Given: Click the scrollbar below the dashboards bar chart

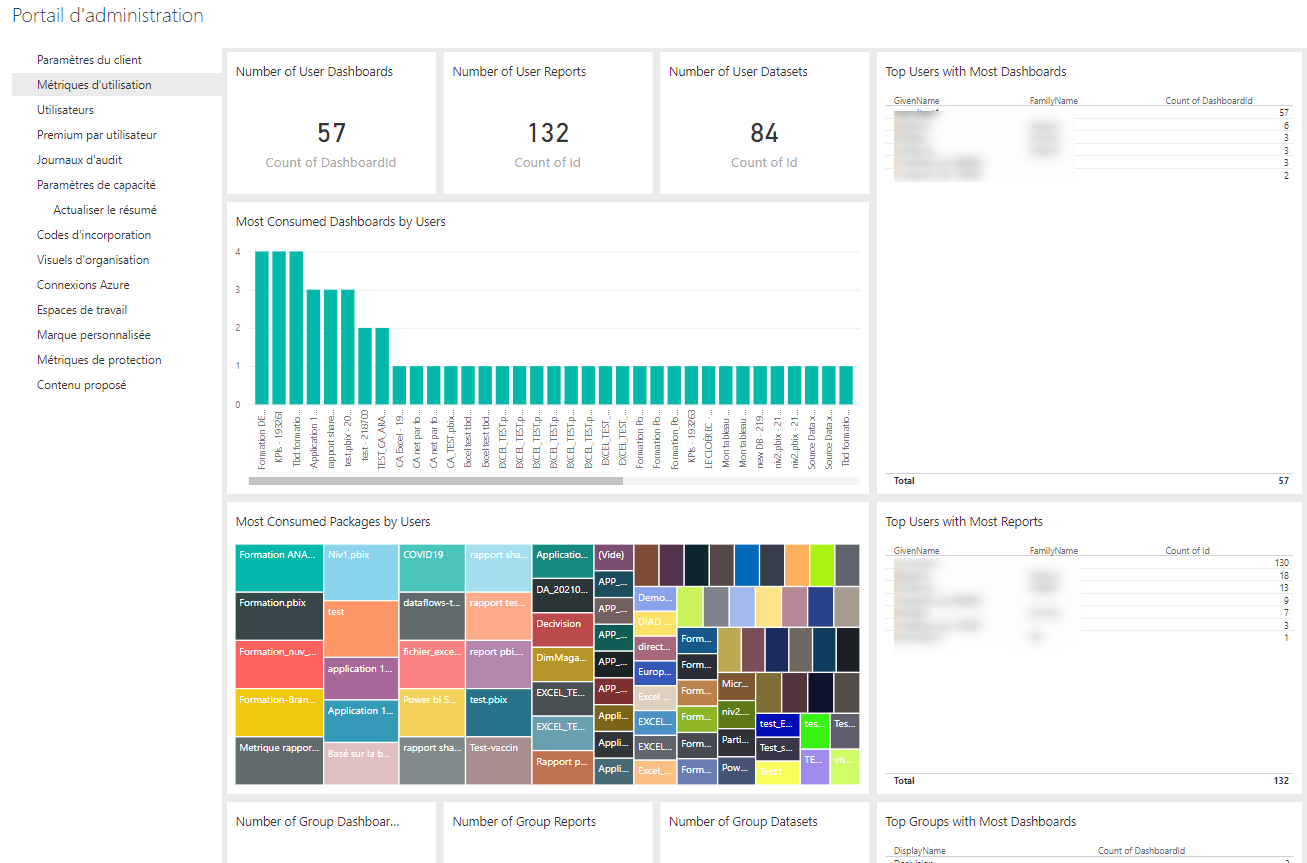Looking at the screenshot, I should [435, 480].
